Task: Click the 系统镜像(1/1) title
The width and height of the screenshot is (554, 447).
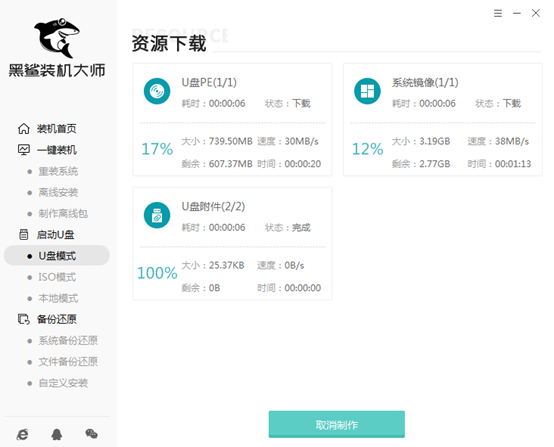Action: 425,82
